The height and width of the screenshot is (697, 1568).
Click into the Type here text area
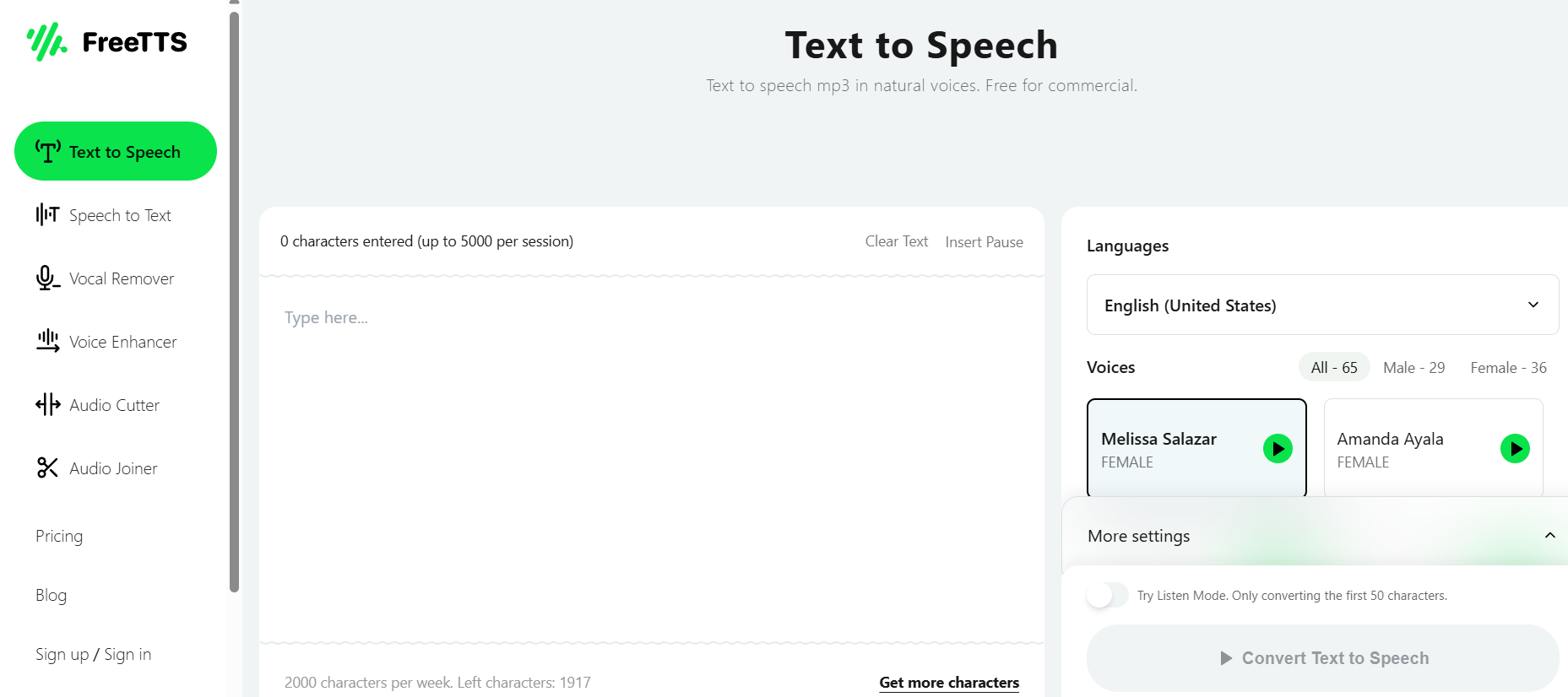[652, 460]
